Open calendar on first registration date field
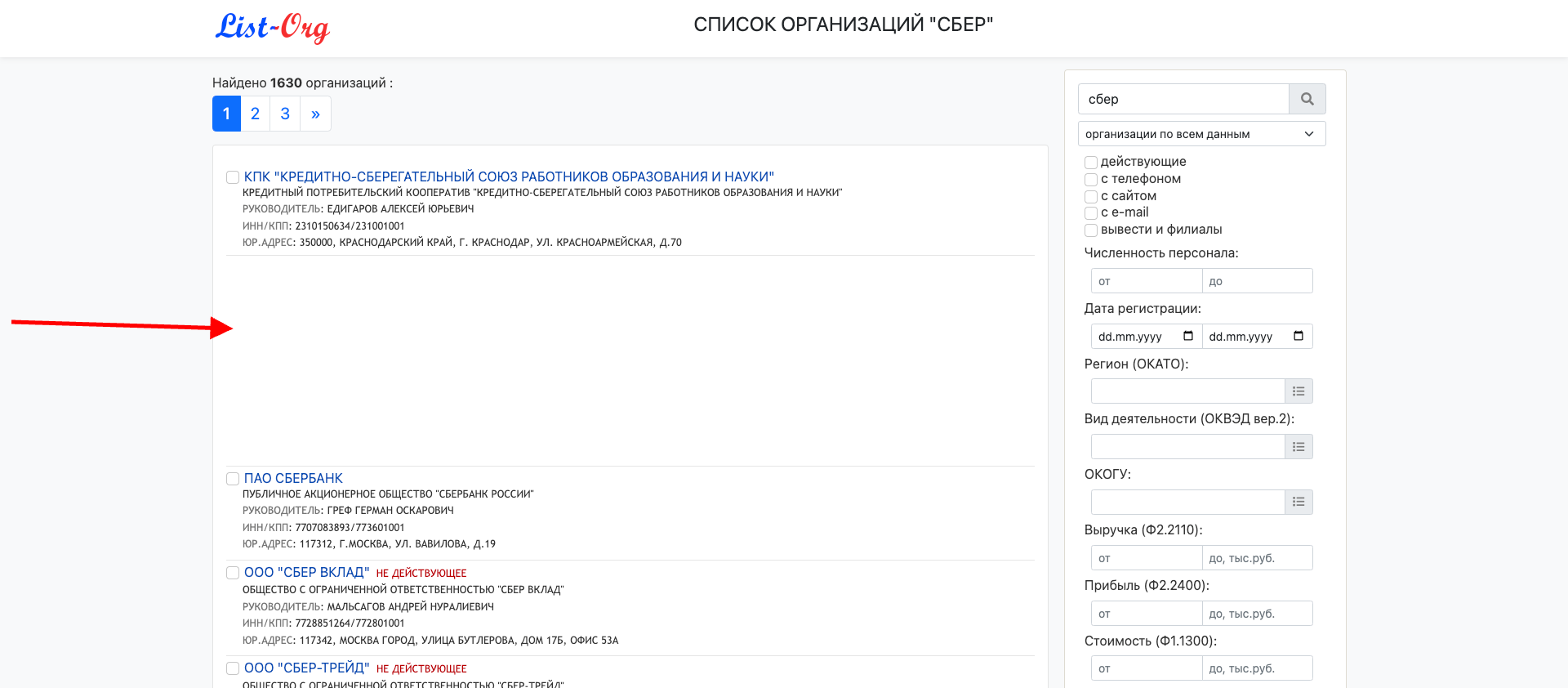The height and width of the screenshot is (688, 1568). click(1188, 336)
